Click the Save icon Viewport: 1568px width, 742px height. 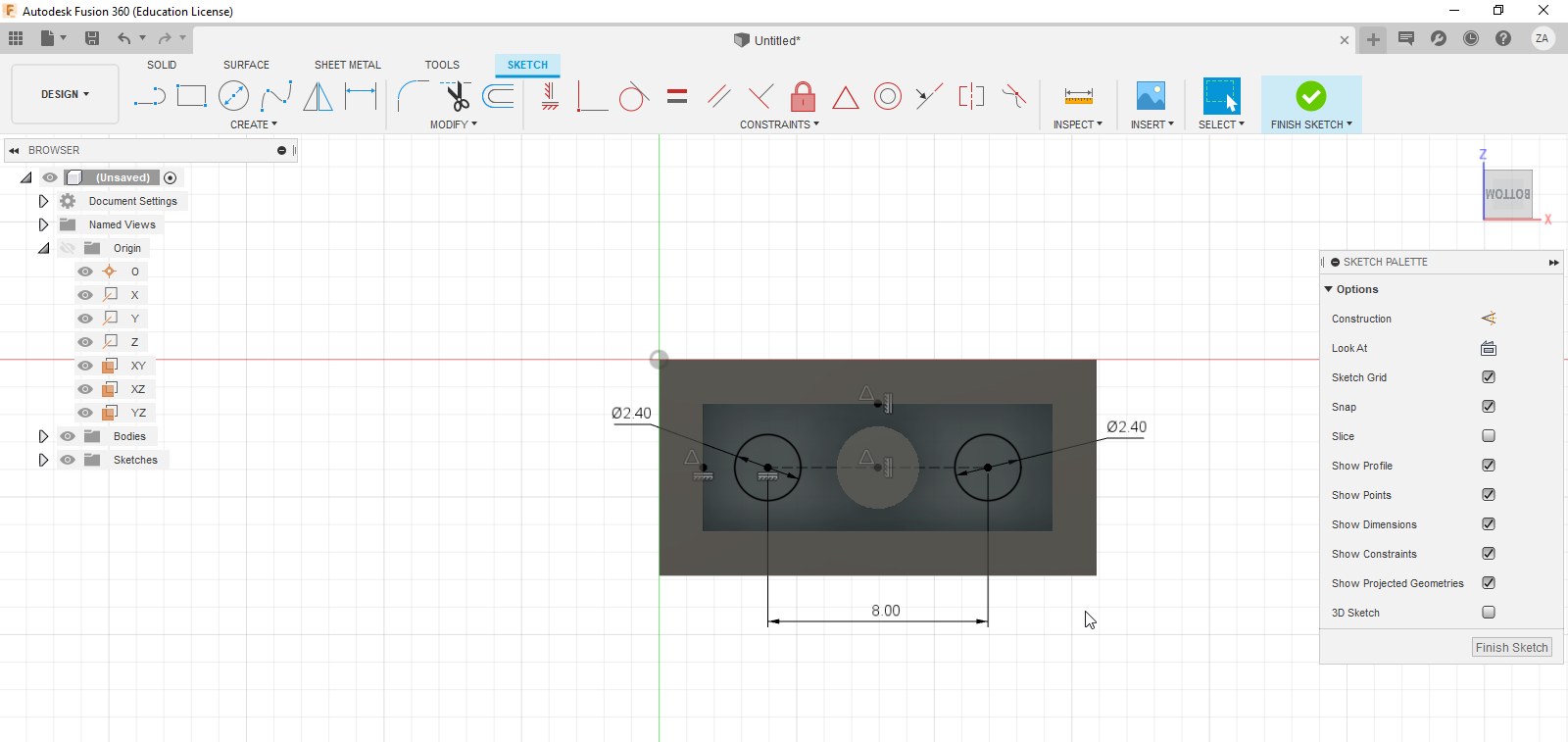tap(92, 38)
